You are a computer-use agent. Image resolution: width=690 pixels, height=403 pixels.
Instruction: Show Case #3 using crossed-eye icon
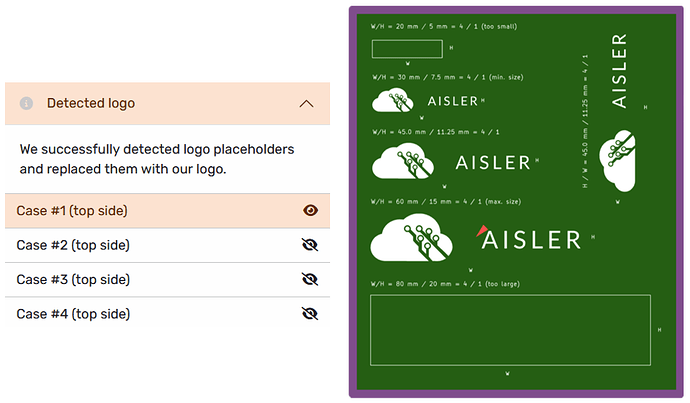(310, 279)
